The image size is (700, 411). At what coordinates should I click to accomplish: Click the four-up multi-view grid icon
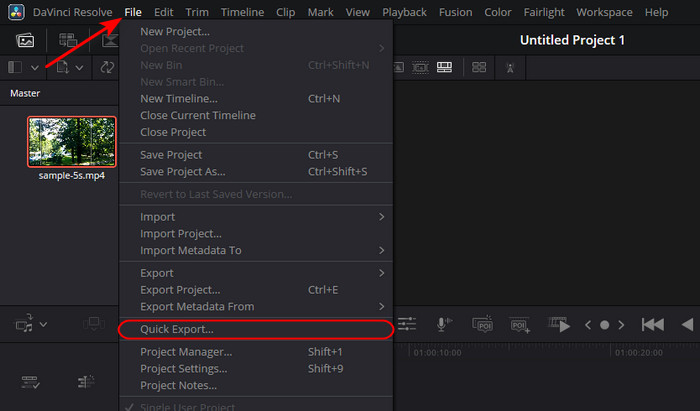click(479, 67)
